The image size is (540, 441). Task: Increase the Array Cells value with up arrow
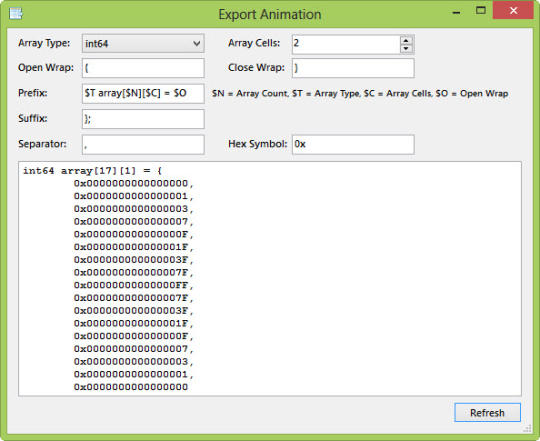click(x=406, y=40)
